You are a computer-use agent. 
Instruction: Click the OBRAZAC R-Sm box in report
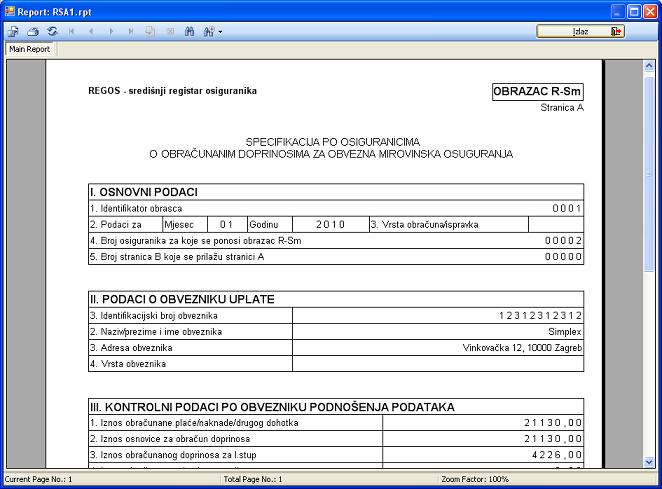tap(537, 91)
